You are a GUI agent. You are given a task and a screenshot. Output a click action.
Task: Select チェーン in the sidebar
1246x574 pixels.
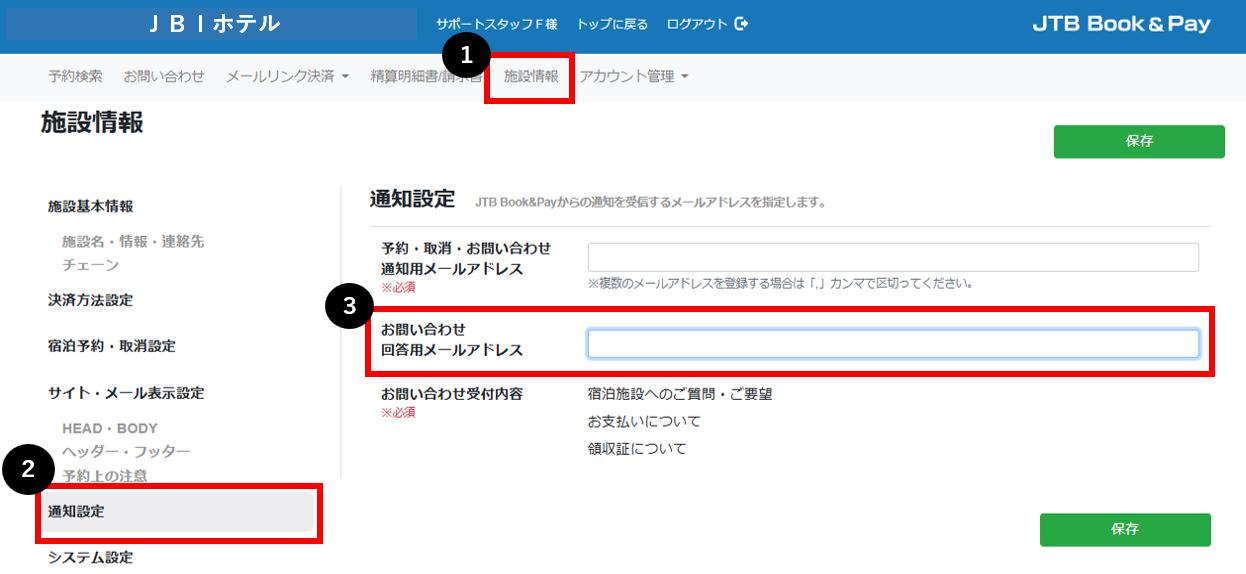(90, 266)
